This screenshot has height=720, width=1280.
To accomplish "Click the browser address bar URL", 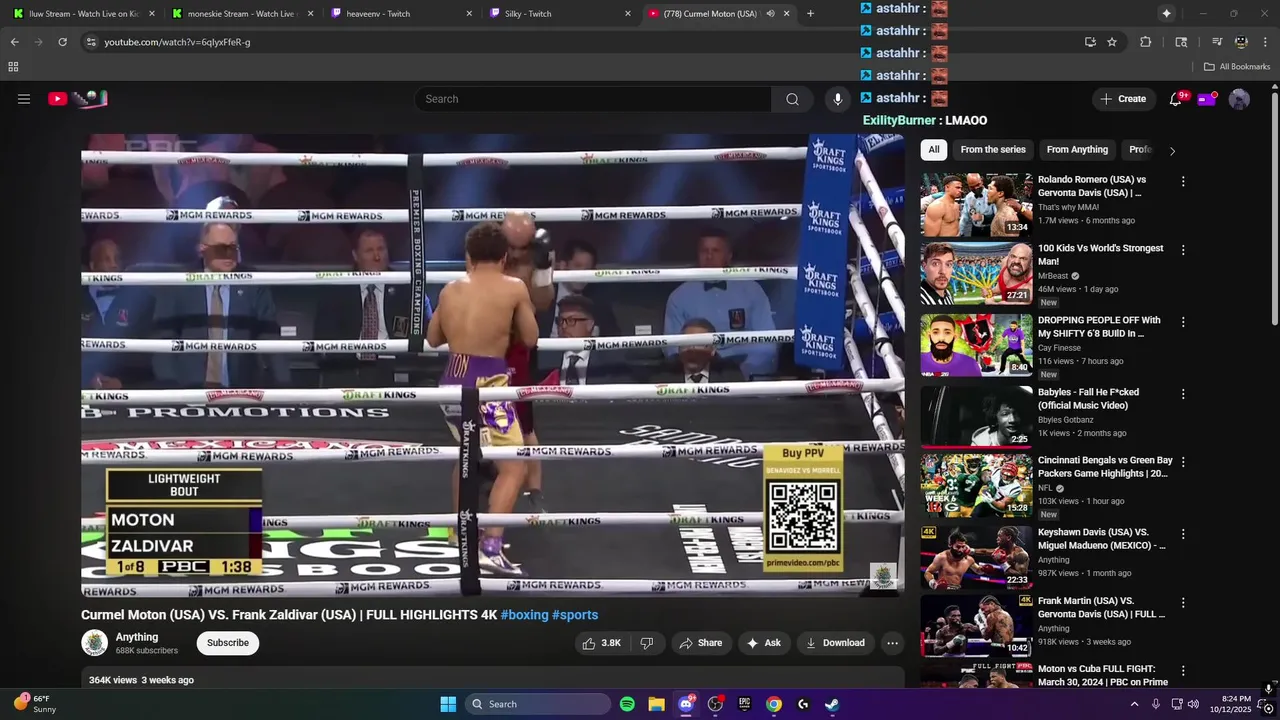I will tap(177, 42).
